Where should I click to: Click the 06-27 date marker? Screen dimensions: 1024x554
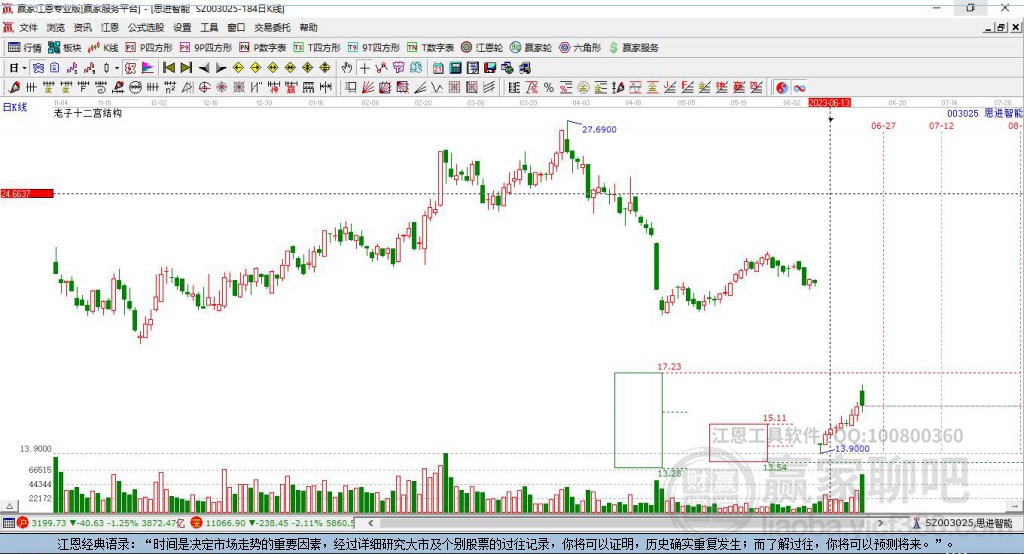click(883, 125)
